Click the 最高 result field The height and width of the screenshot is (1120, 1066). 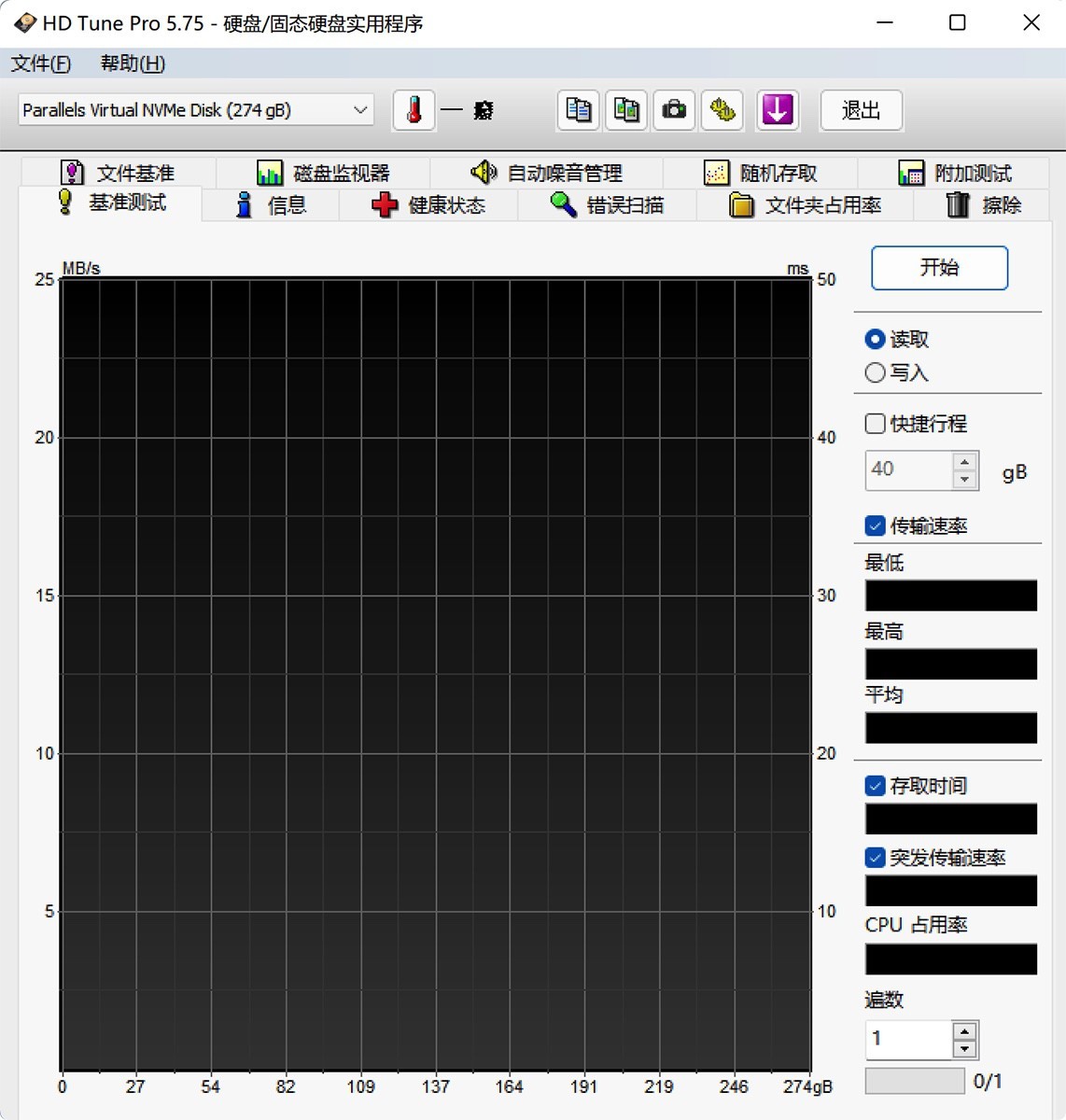[951, 665]
